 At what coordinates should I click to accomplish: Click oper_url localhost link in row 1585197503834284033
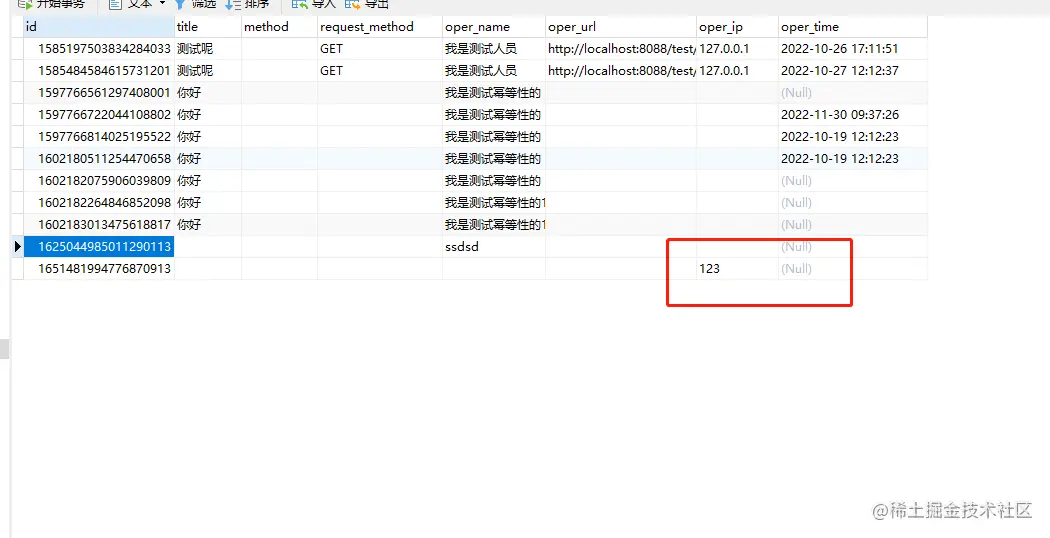621,49
